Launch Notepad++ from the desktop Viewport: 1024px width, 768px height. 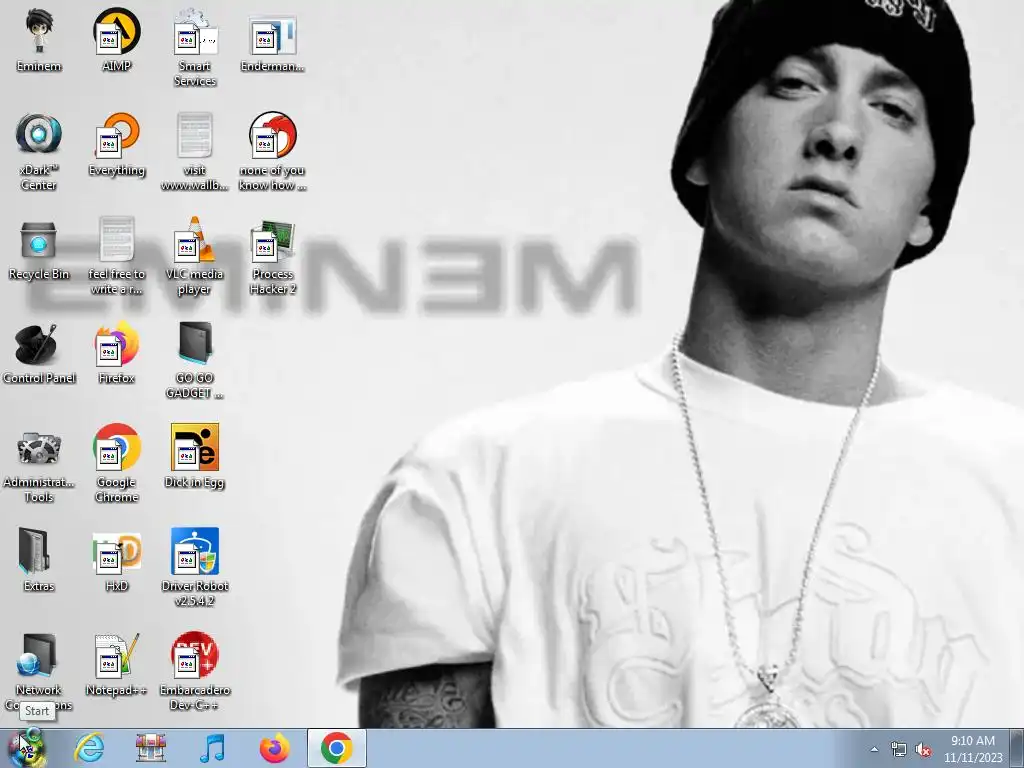pos(116,665)
